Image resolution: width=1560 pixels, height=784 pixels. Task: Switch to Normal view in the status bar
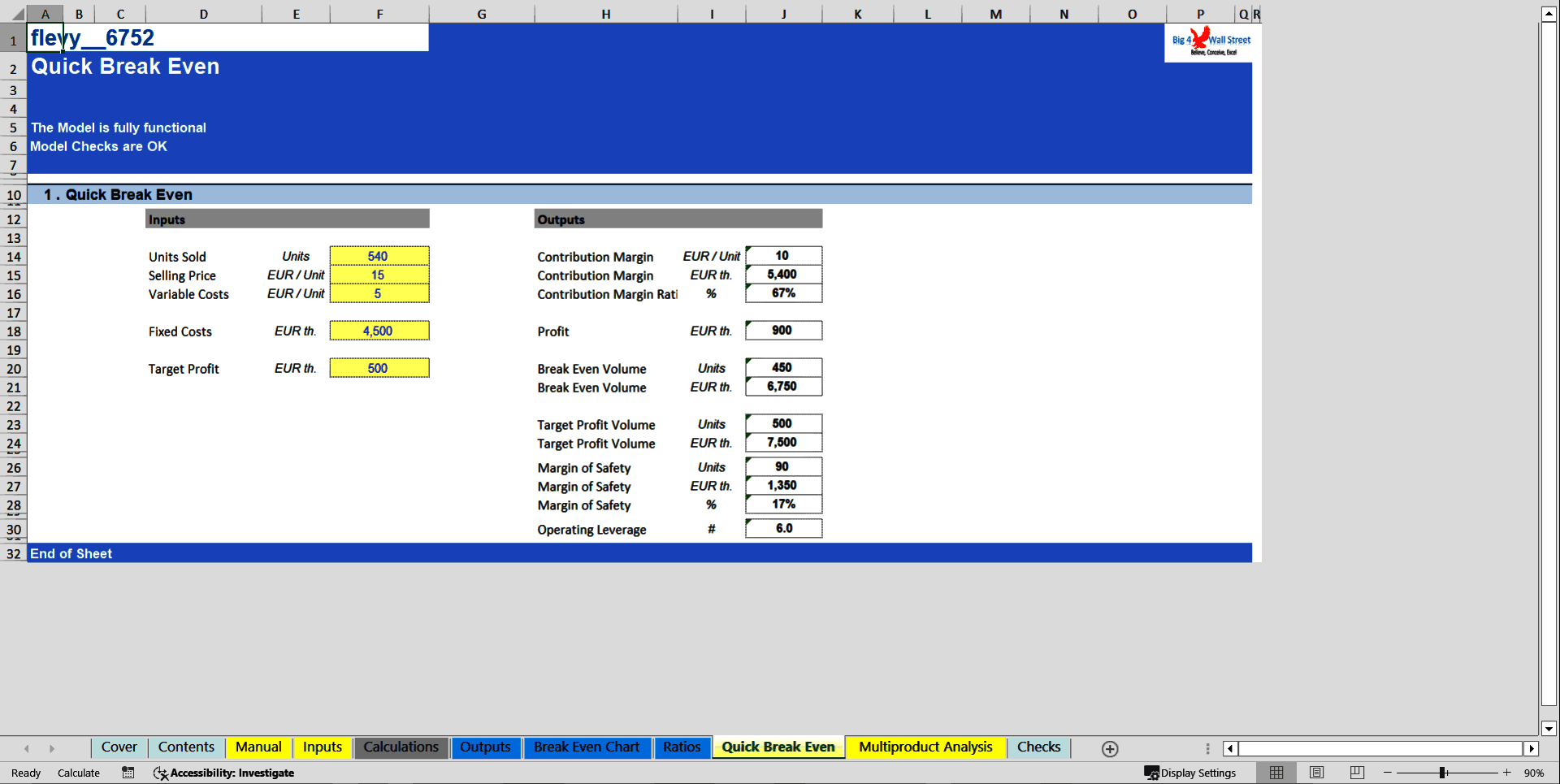click(1276, 773)
